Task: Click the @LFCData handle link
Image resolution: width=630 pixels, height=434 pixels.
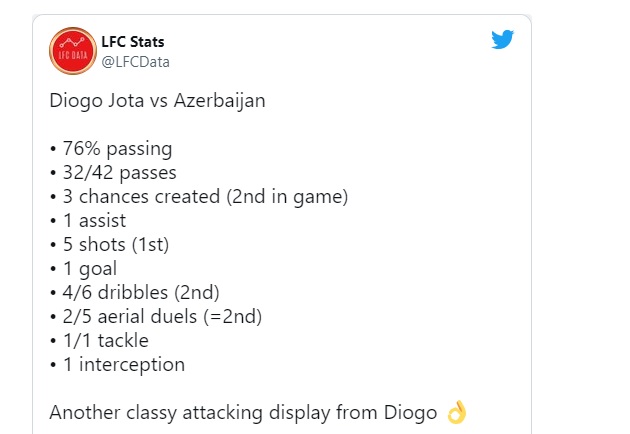Action: (135, 62)
